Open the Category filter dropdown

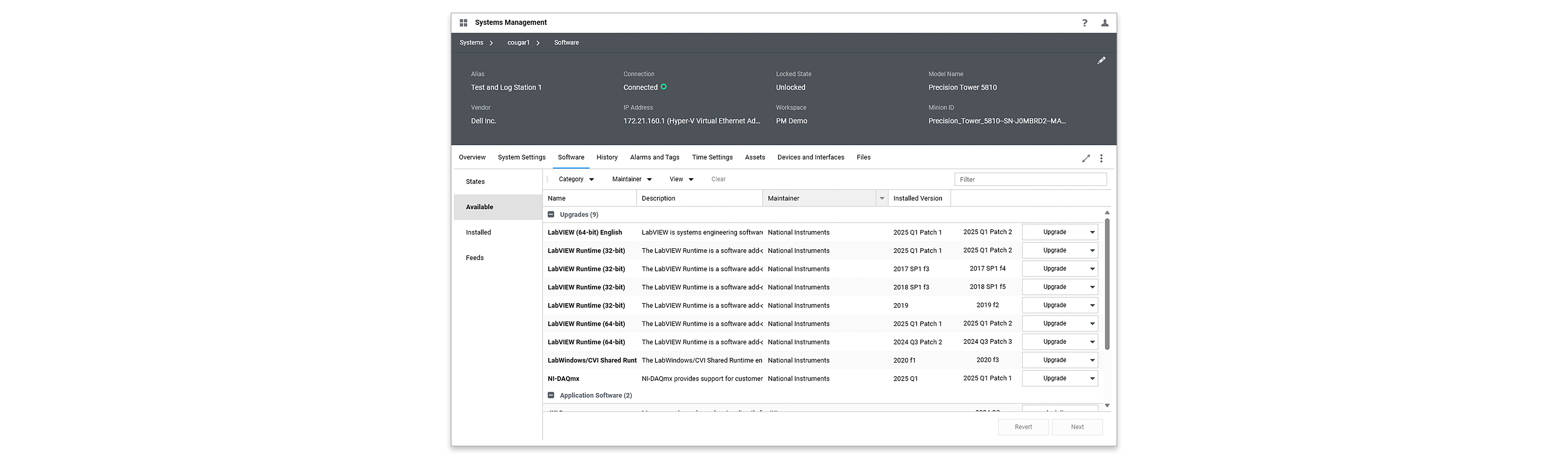click(576, 180)
